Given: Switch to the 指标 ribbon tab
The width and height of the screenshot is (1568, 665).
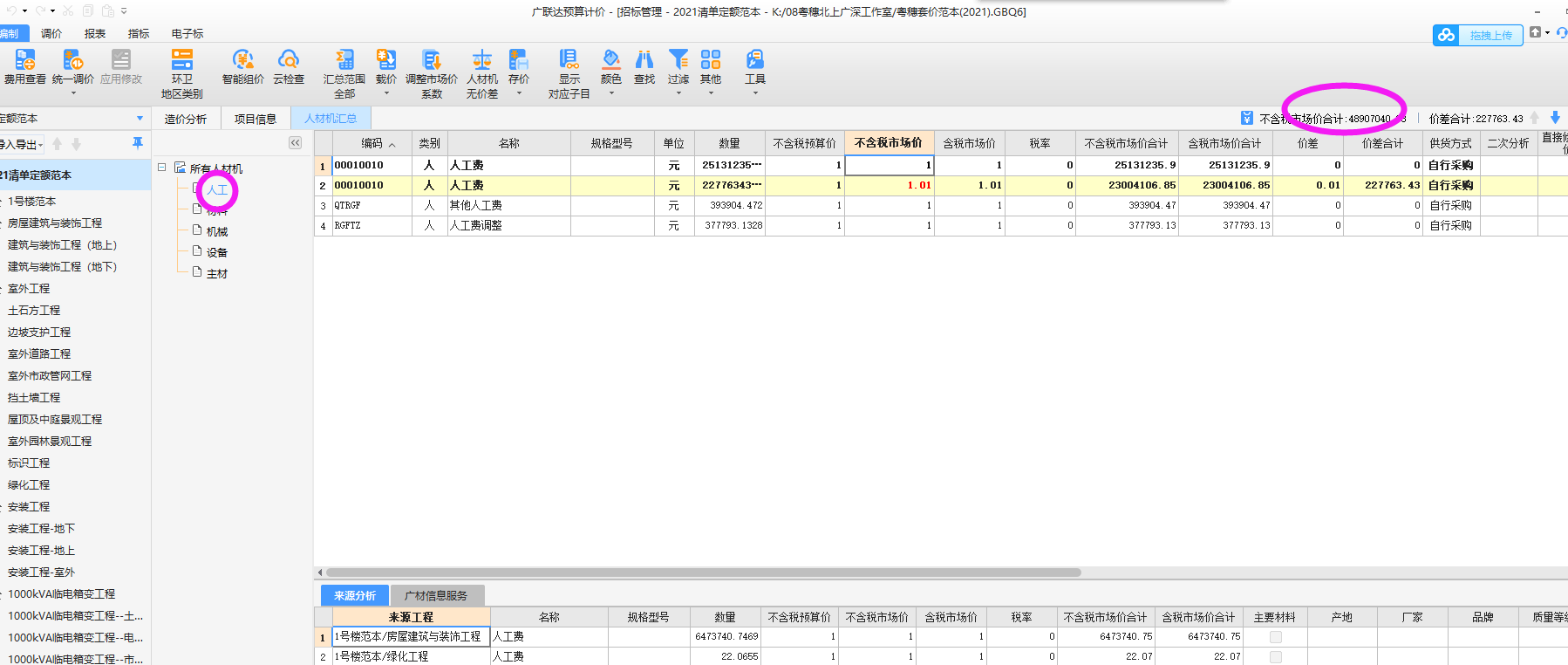Looking at the screenshot, I should (x=139, y=33).
